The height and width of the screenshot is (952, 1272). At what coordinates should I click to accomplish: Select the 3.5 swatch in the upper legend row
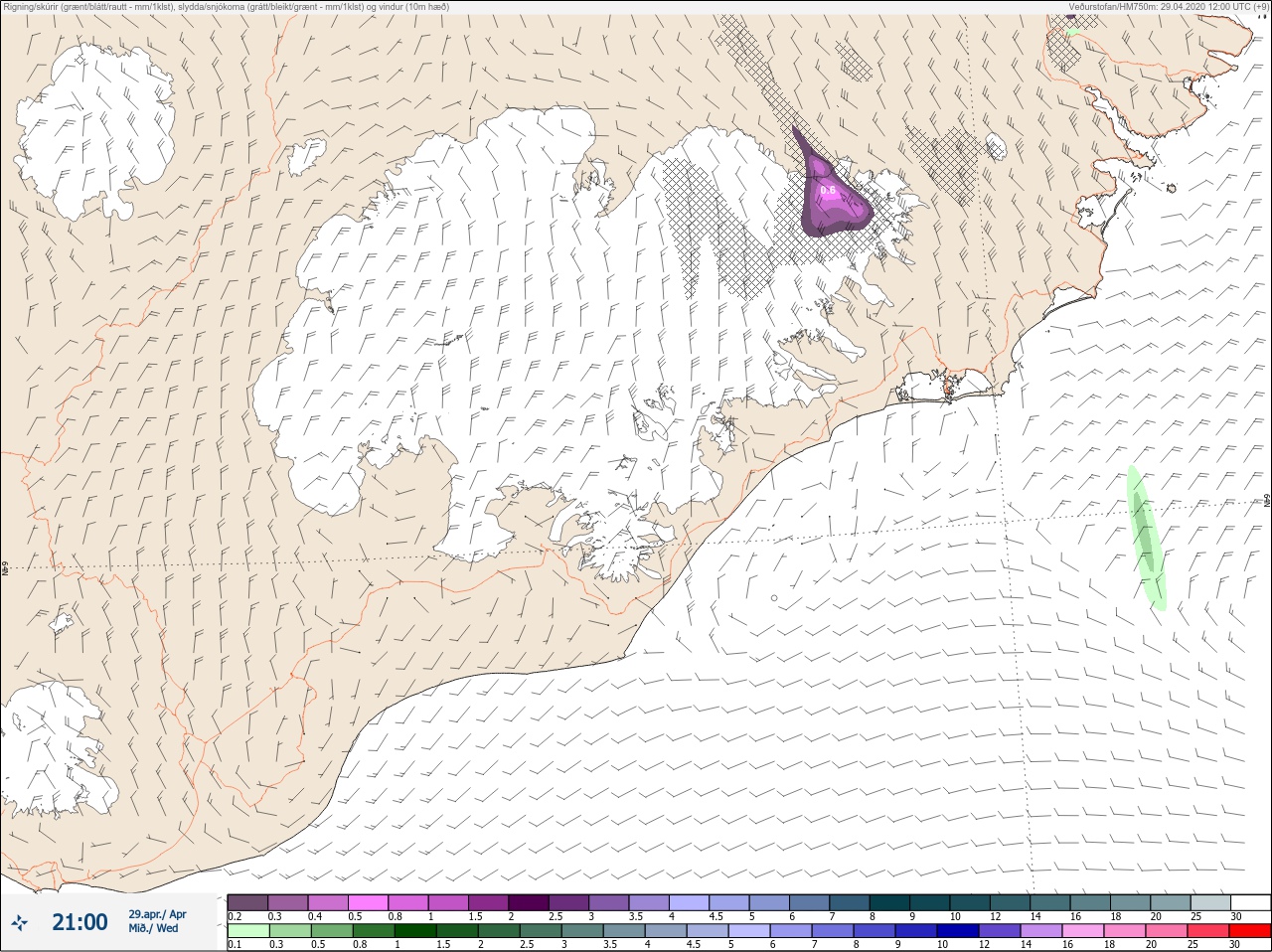[649, 901]
